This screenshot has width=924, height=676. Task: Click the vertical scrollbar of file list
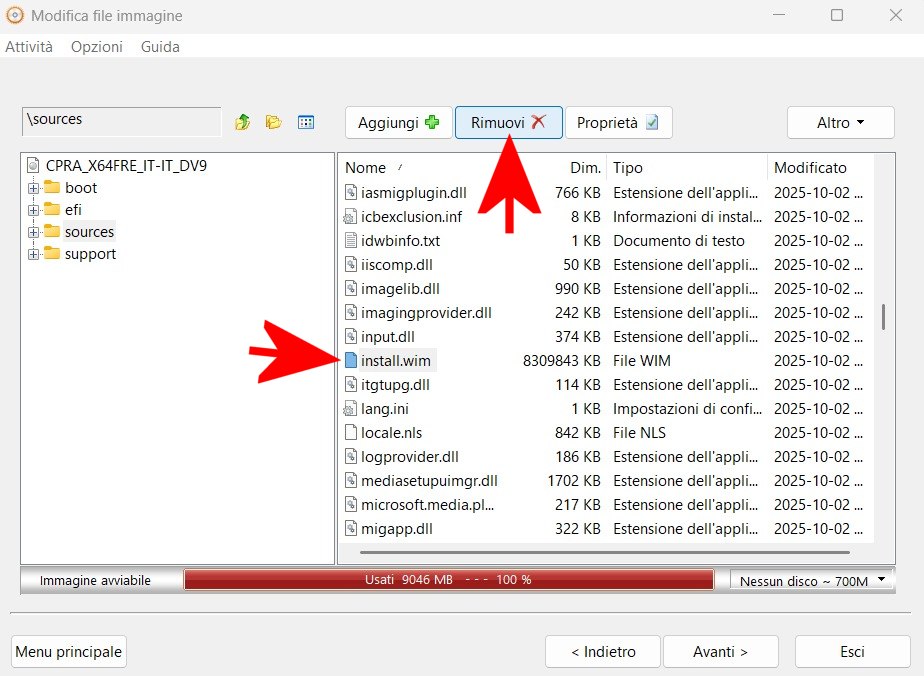pyautogui.click(x=882, y=317)
